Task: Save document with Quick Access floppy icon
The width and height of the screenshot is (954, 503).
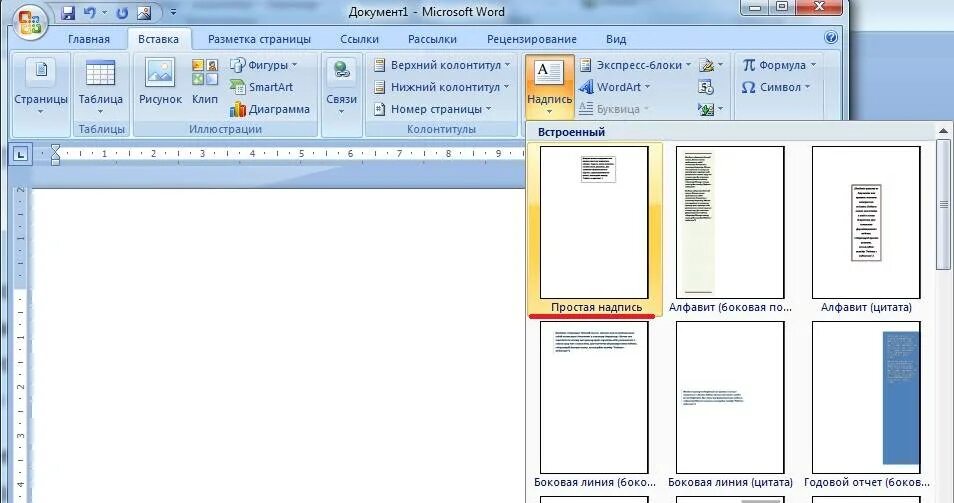Action: coord(68,12)
